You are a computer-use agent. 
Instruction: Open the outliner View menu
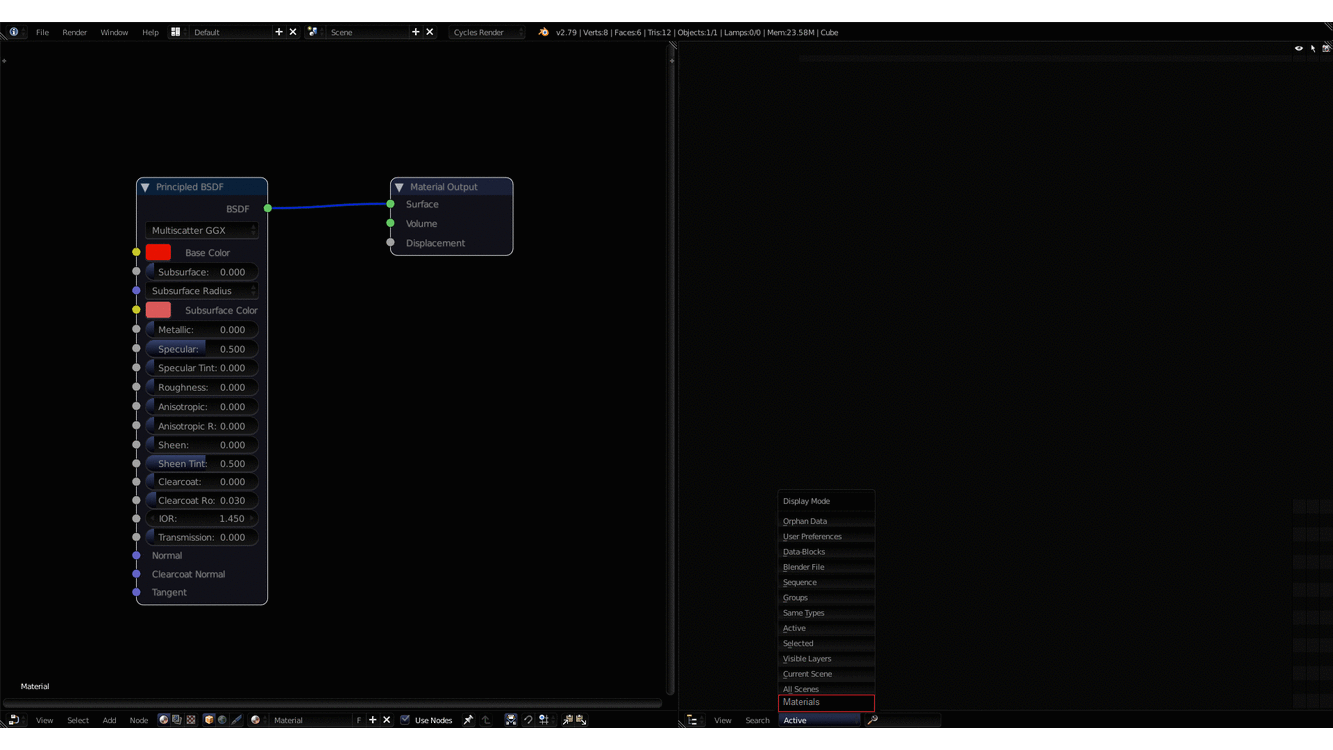pyautogui.click(x=722, y=720)
